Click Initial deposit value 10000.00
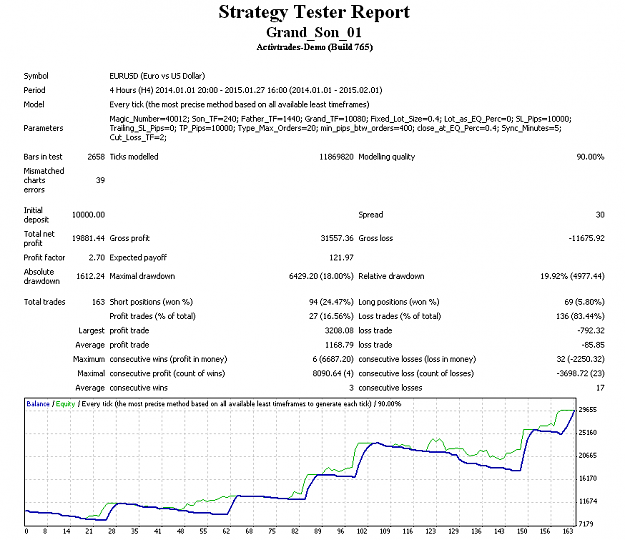This screenshot has width=625, height=540. (x=88, y=215)
